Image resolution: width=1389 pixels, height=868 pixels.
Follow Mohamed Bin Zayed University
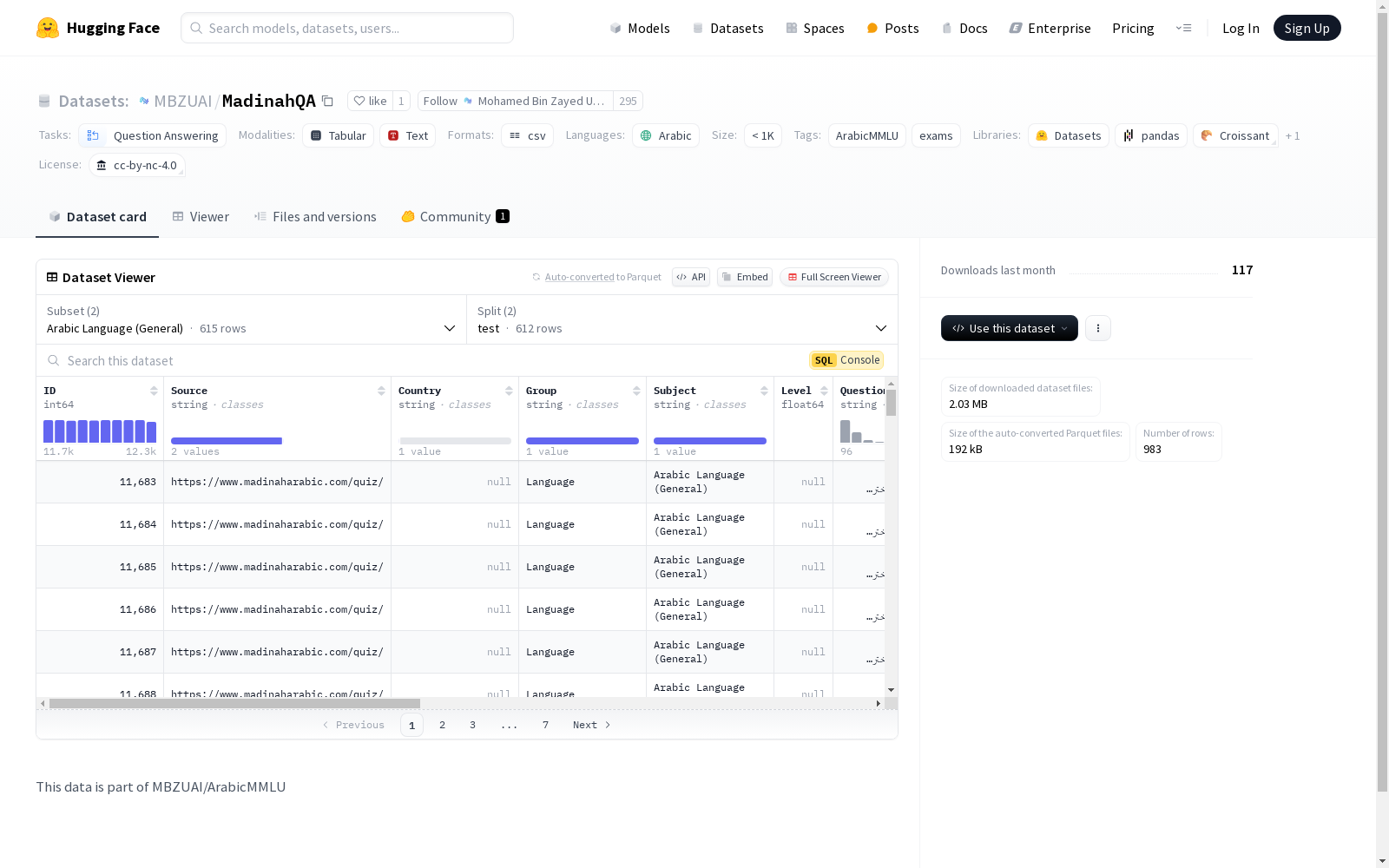point(516,101)
